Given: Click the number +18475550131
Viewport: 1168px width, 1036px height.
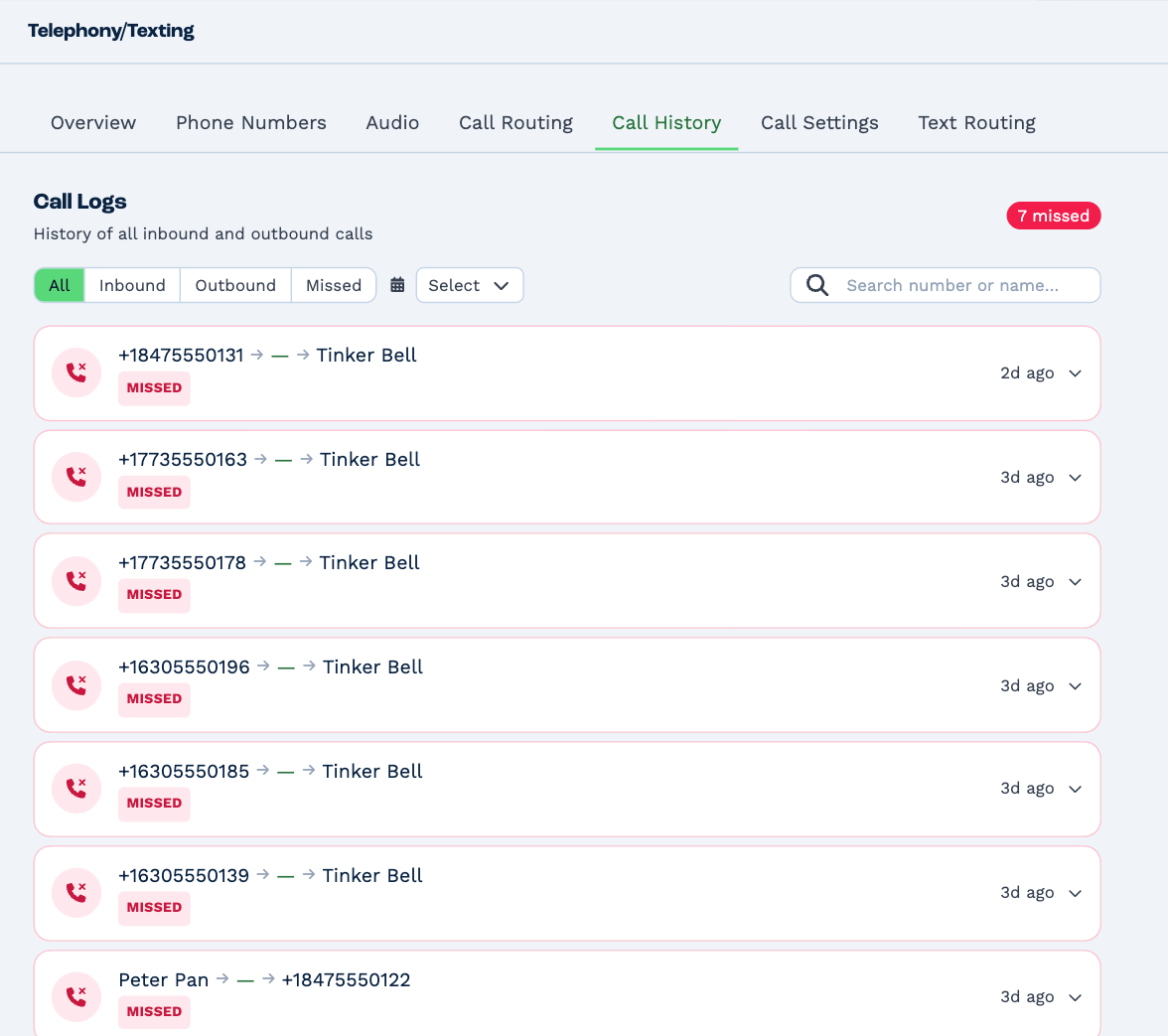Looking at the screenshot, I should [181, 356].
